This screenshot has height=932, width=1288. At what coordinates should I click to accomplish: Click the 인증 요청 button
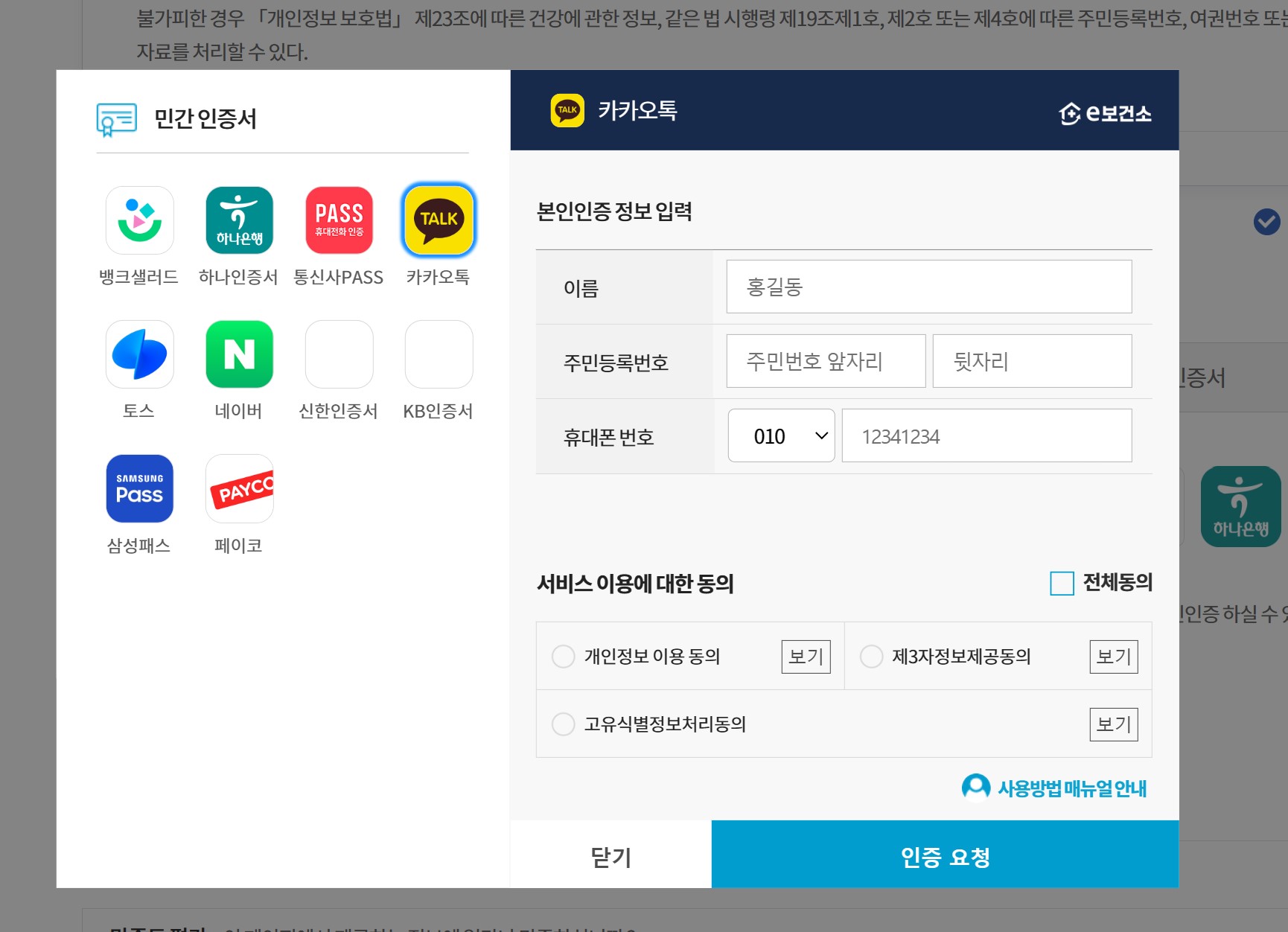coord(946,855)
